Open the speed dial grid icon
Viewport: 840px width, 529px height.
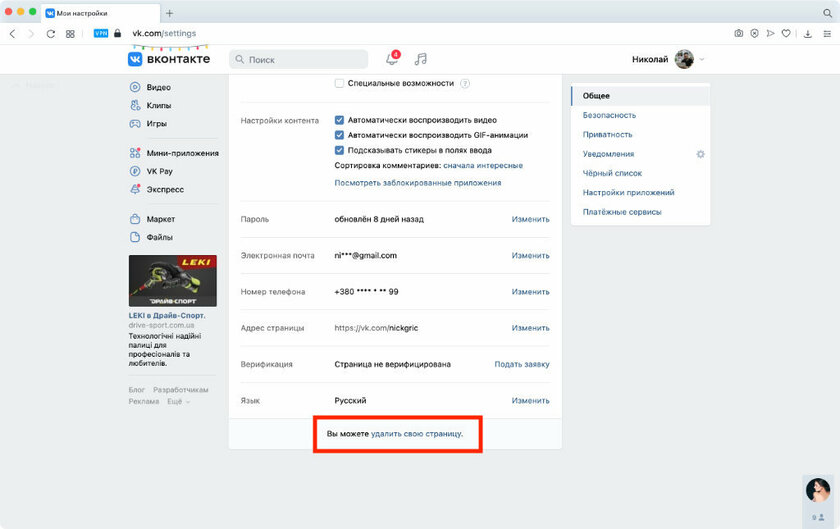click(x=70, y=34)
